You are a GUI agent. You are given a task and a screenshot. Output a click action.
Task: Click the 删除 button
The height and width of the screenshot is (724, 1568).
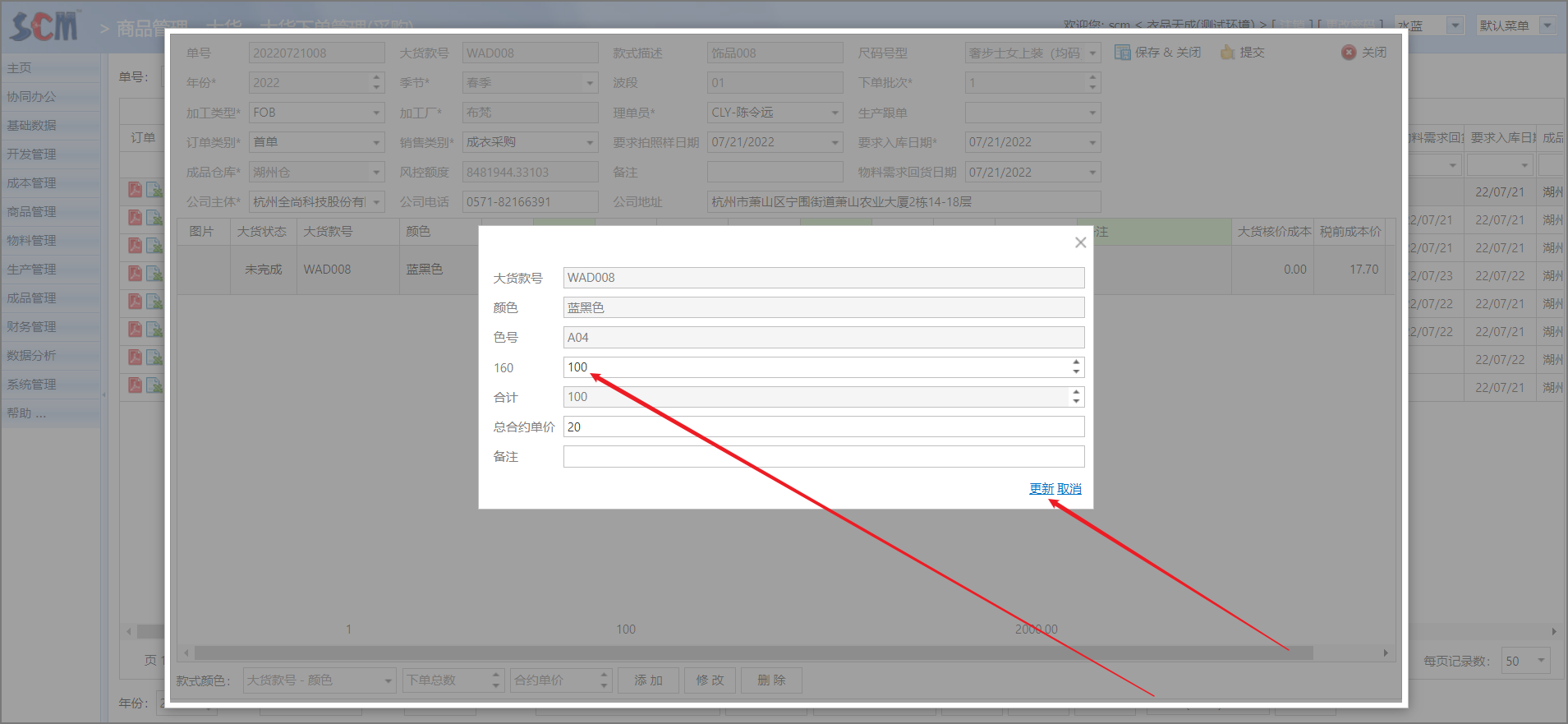pyautogui.click(x=771, y=680)
